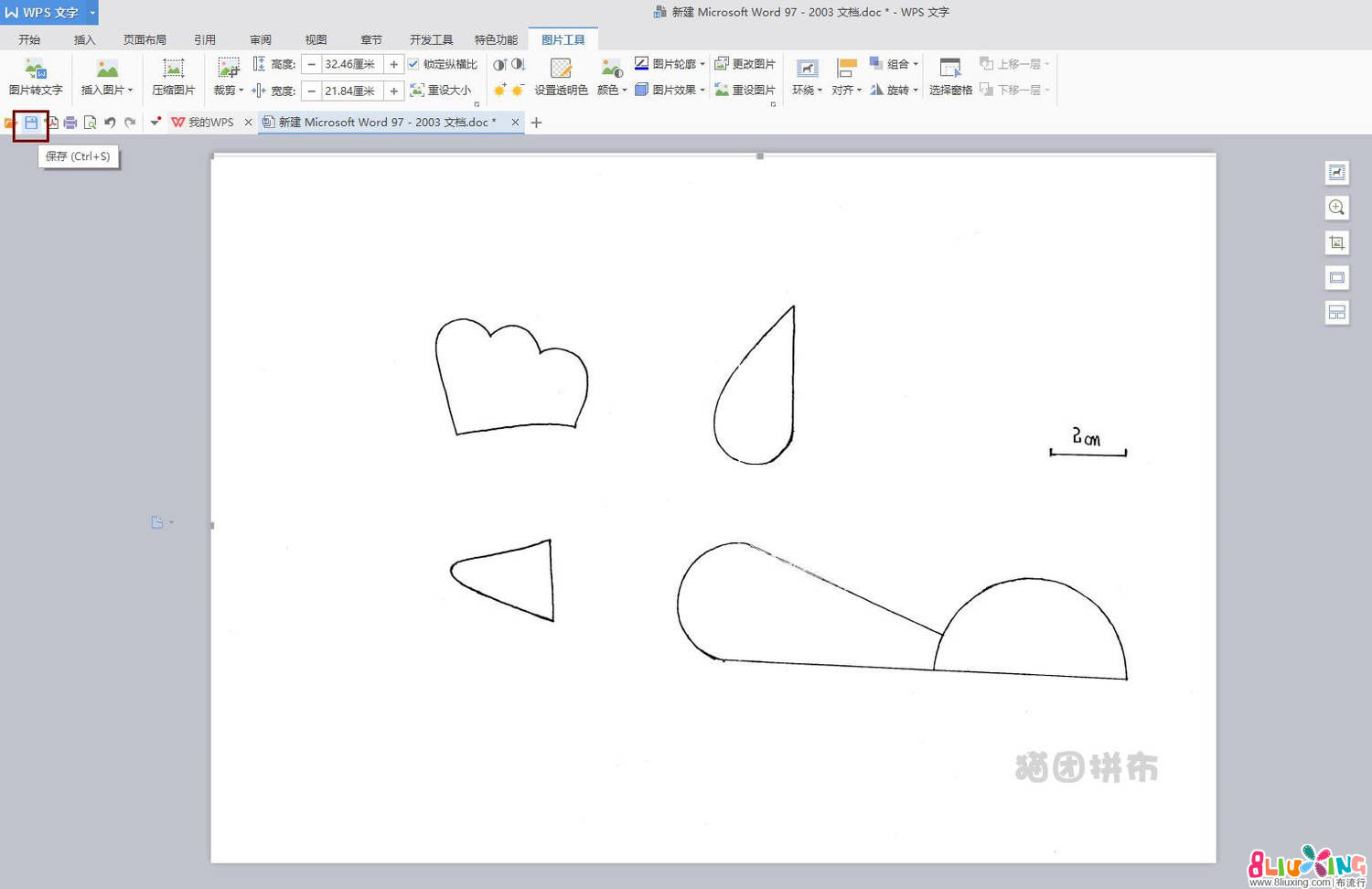Open the 章节 ribbon tab
This screenshot has height=889, width=1372.
pyautogui.click(x=371, y=39)
